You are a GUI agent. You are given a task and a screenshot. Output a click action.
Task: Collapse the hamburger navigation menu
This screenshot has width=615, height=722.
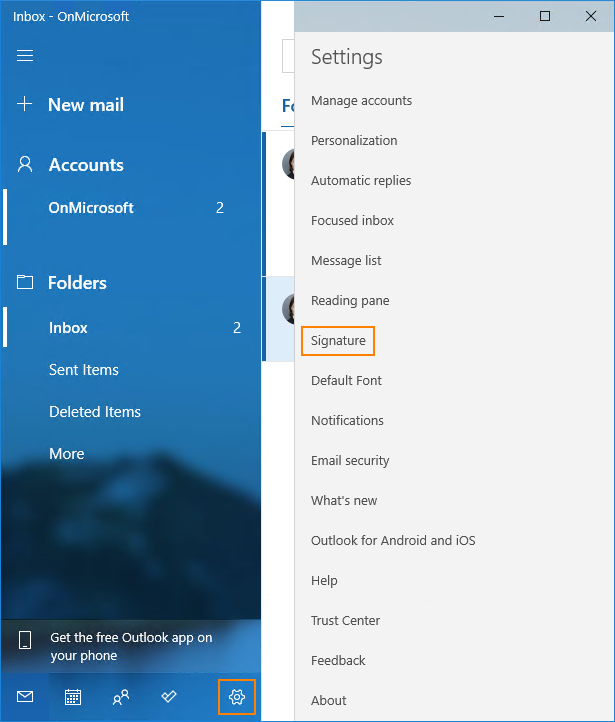25,56
